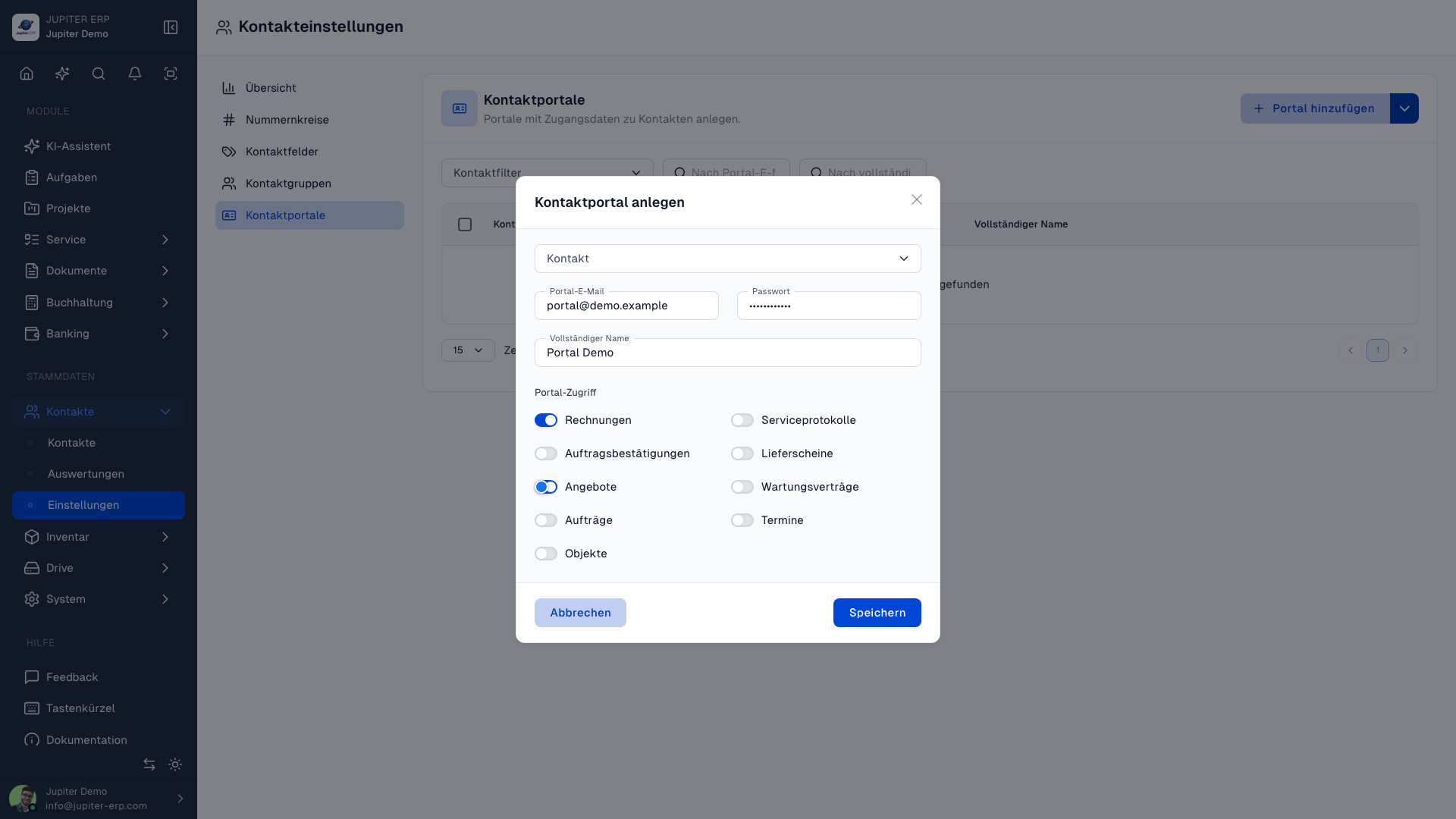Open the scan icon in sidebar toolbar
This screenshot has height=819, width=1456.
pyautogui.click(x=171, y=74)
